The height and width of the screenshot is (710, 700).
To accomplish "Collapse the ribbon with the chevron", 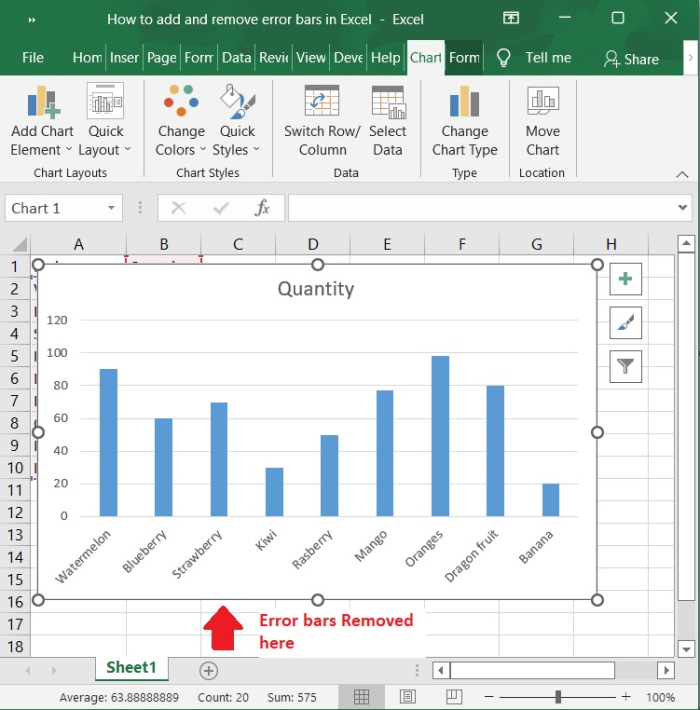I will [x=682, y=174].
